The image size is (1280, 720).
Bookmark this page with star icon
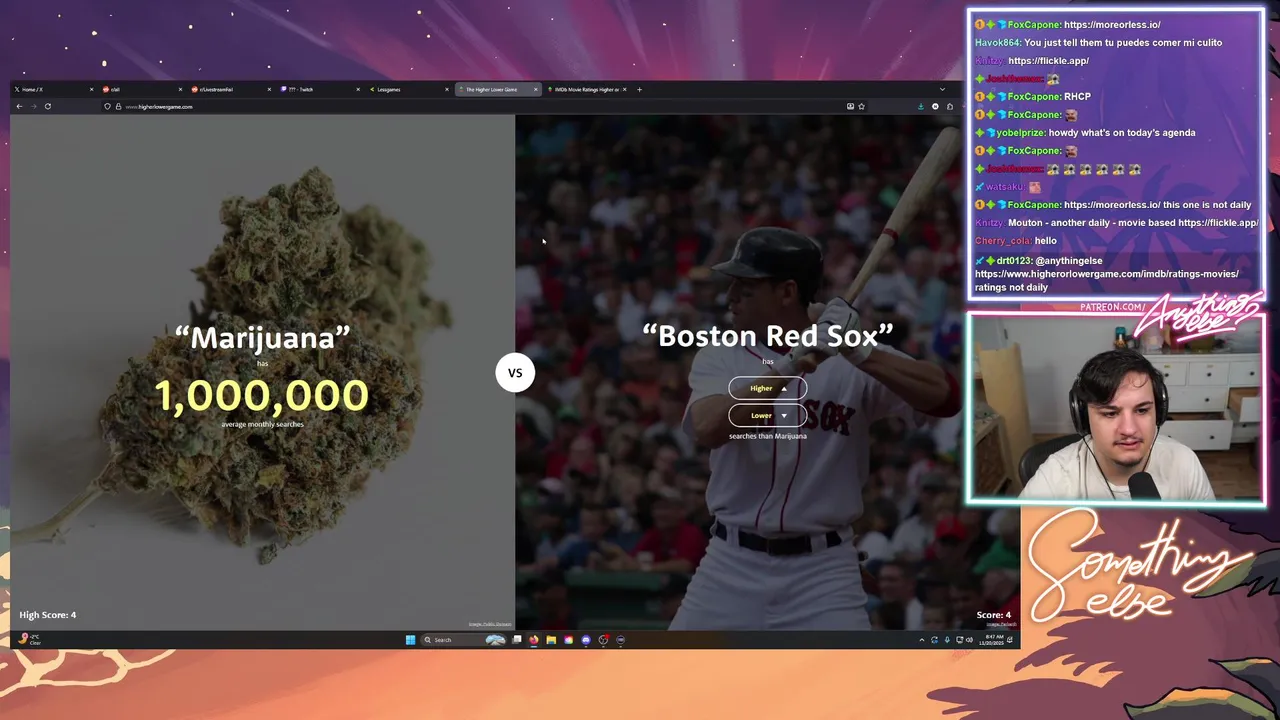coord(861,106)
